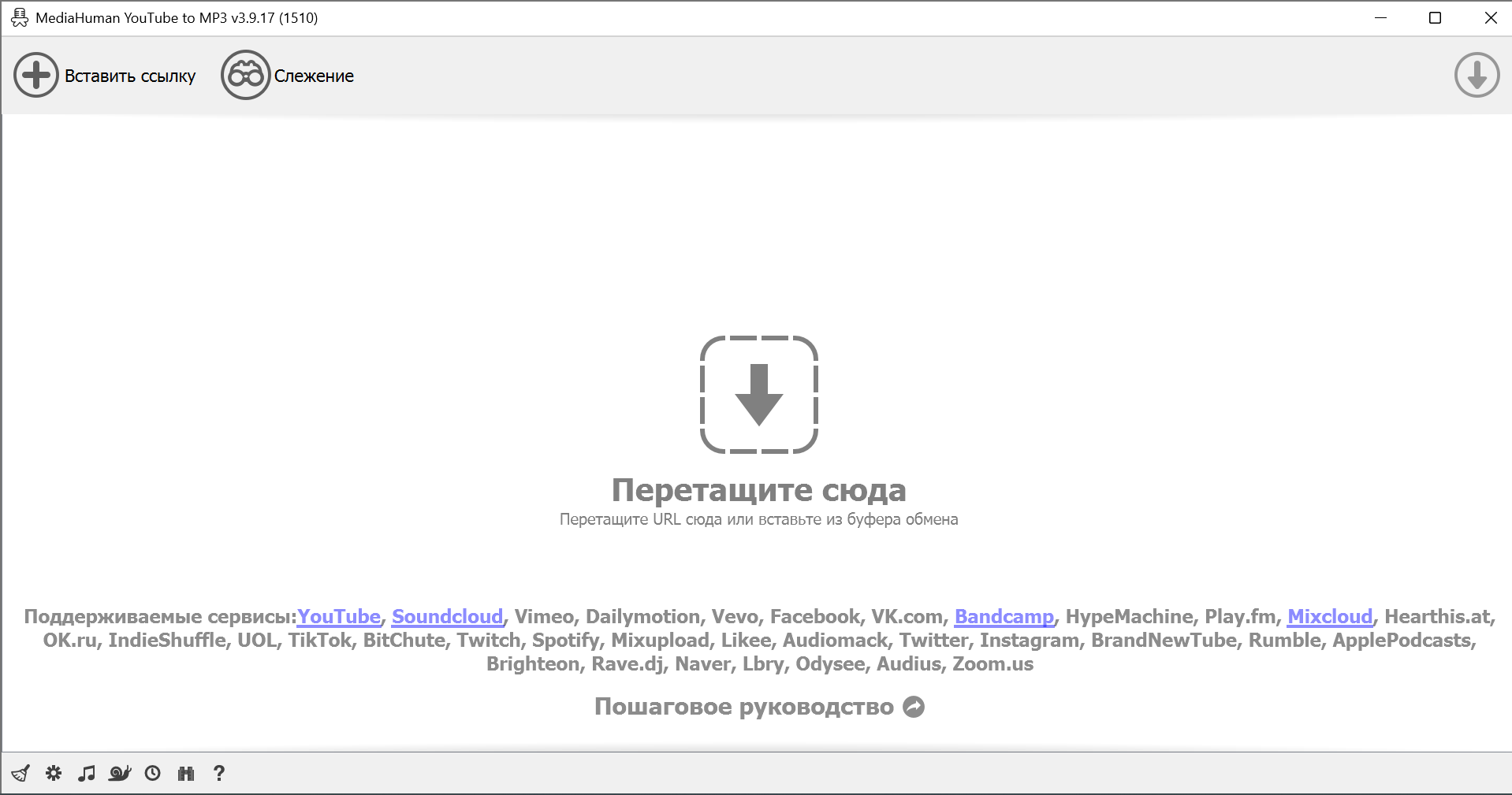Viewport: 1512px width, 795px height.
Task: Click the 'Перетащите сюда' heading
Action: tap(758, 490)
